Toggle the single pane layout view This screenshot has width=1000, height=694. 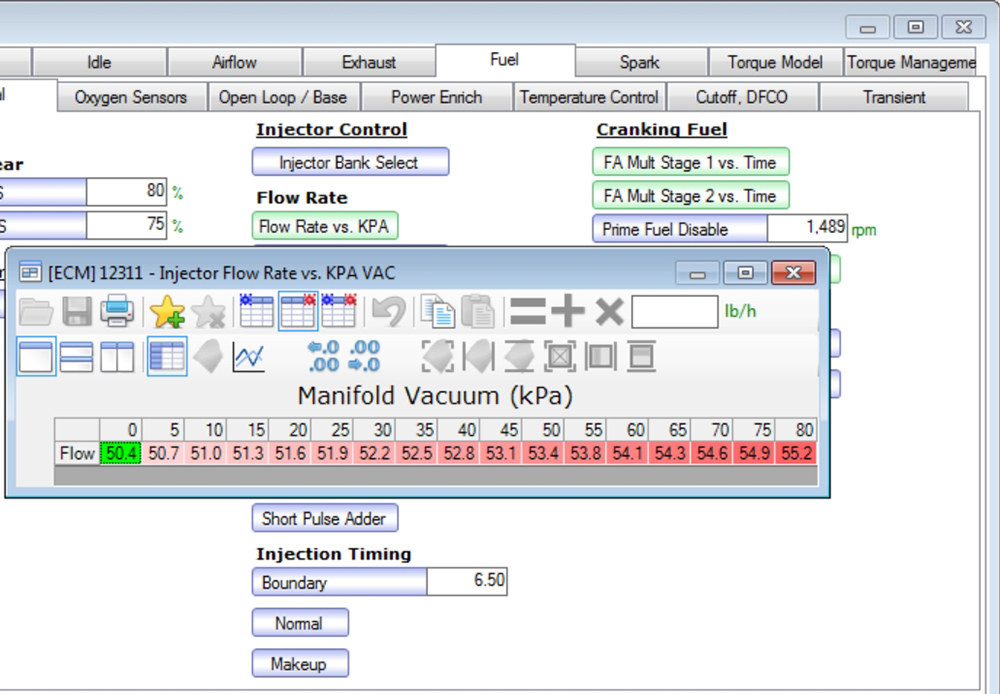tap(36, 356)
